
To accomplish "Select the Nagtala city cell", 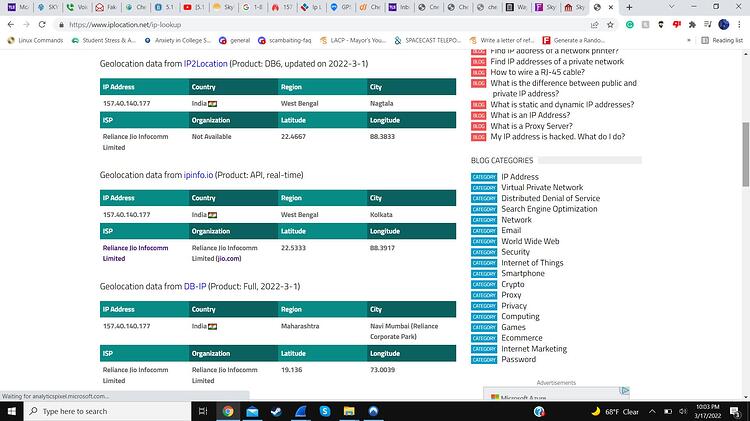I will point(381,103).
